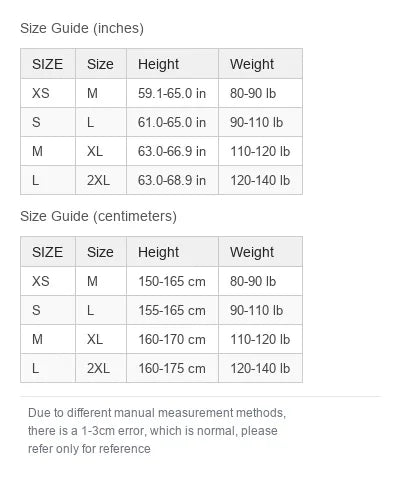
Task: Click 2XL size cell in centimeters table
Action: tap(101, 368)
